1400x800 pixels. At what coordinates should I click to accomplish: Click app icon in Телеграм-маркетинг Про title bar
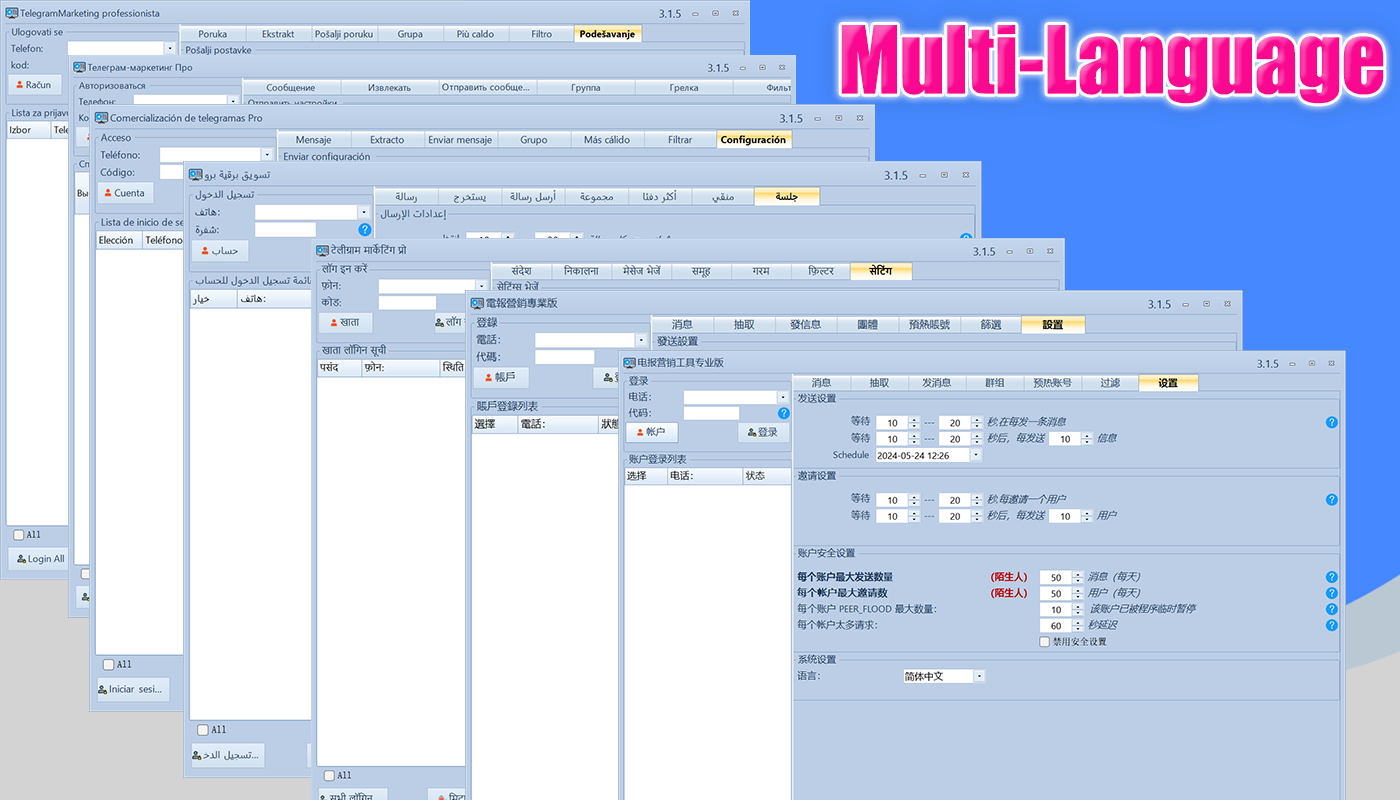coord(79,67)
